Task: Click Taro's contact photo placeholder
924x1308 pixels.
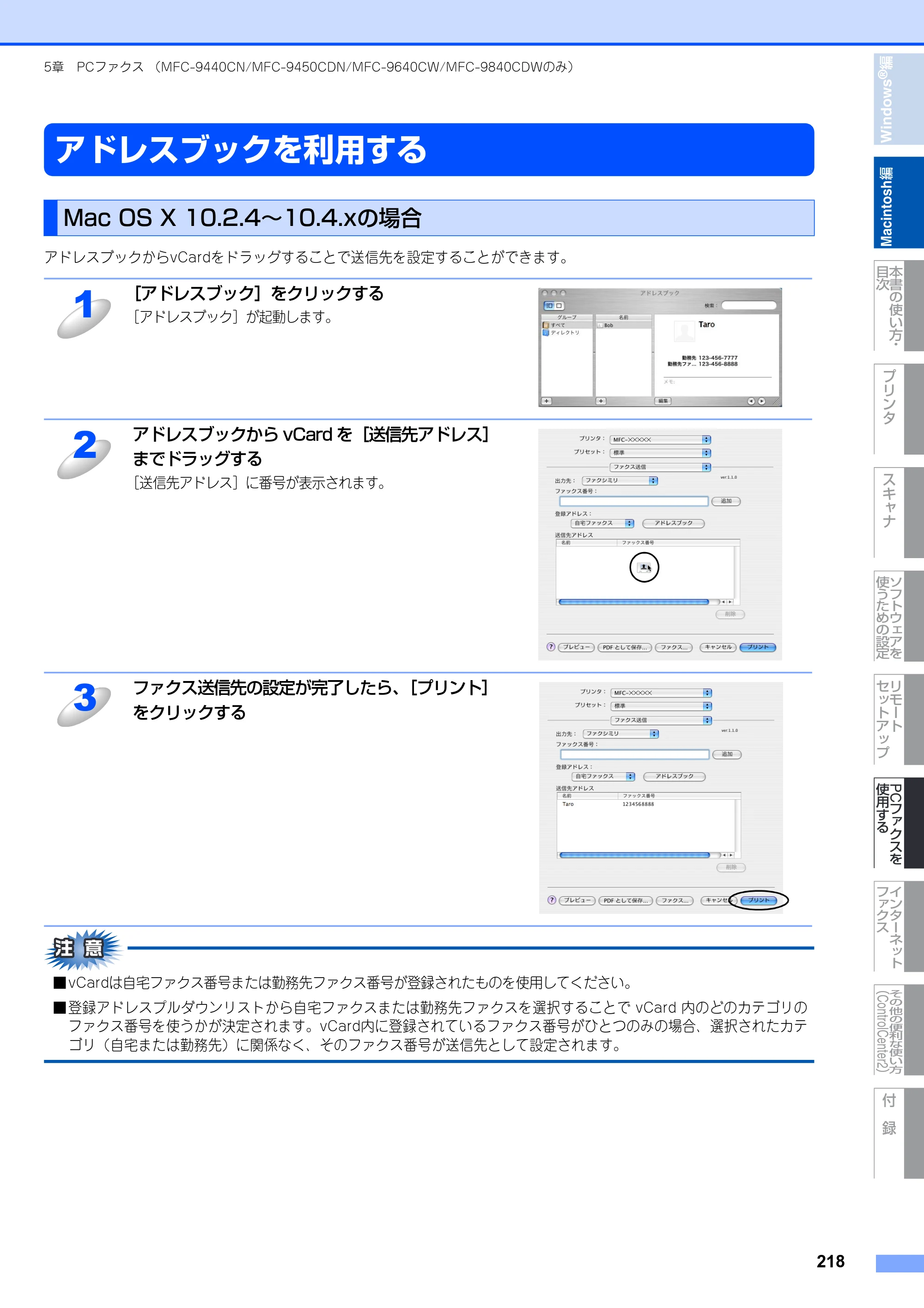Action: pos(684,332)
